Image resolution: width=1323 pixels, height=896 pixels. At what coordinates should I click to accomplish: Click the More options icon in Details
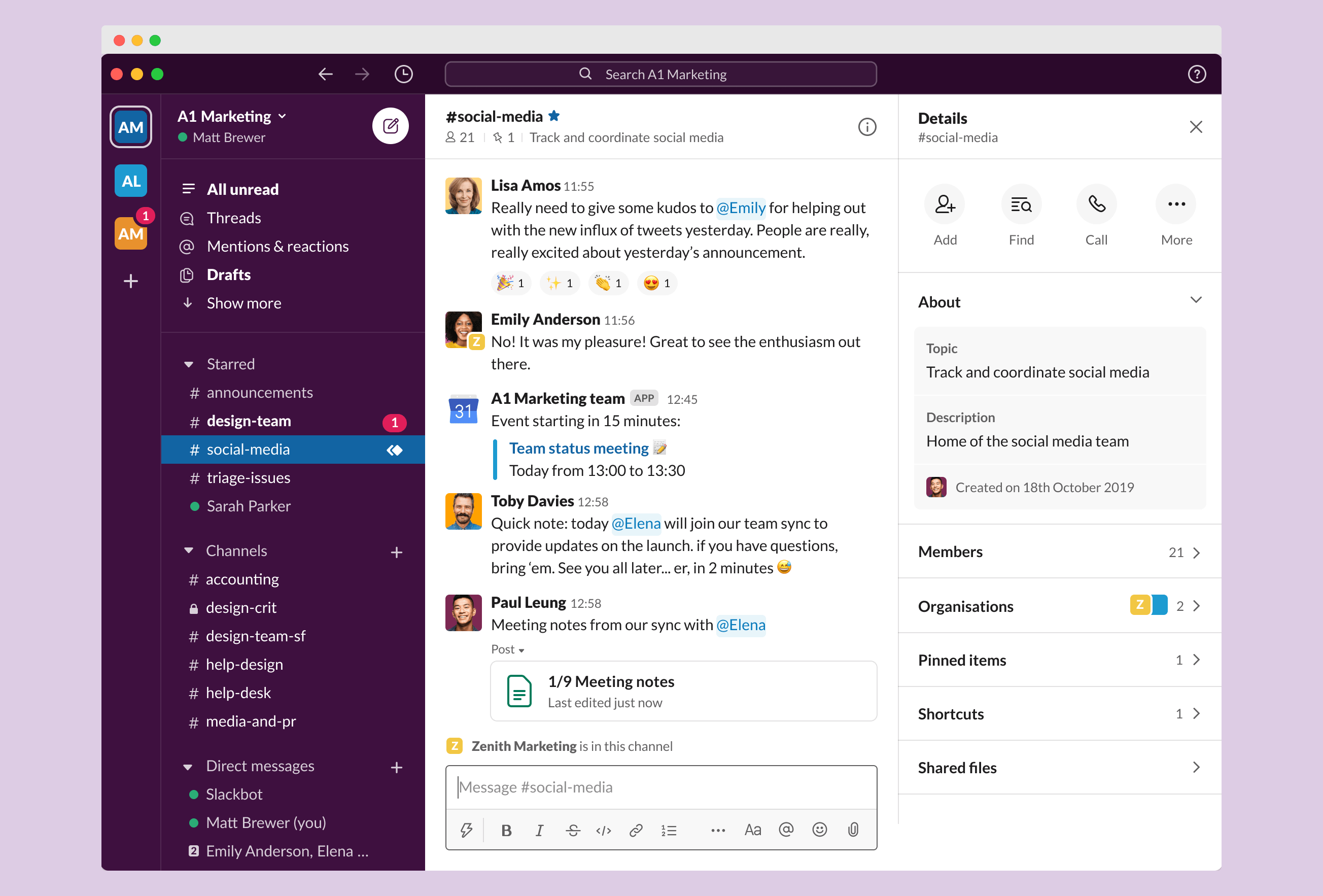1175,205
